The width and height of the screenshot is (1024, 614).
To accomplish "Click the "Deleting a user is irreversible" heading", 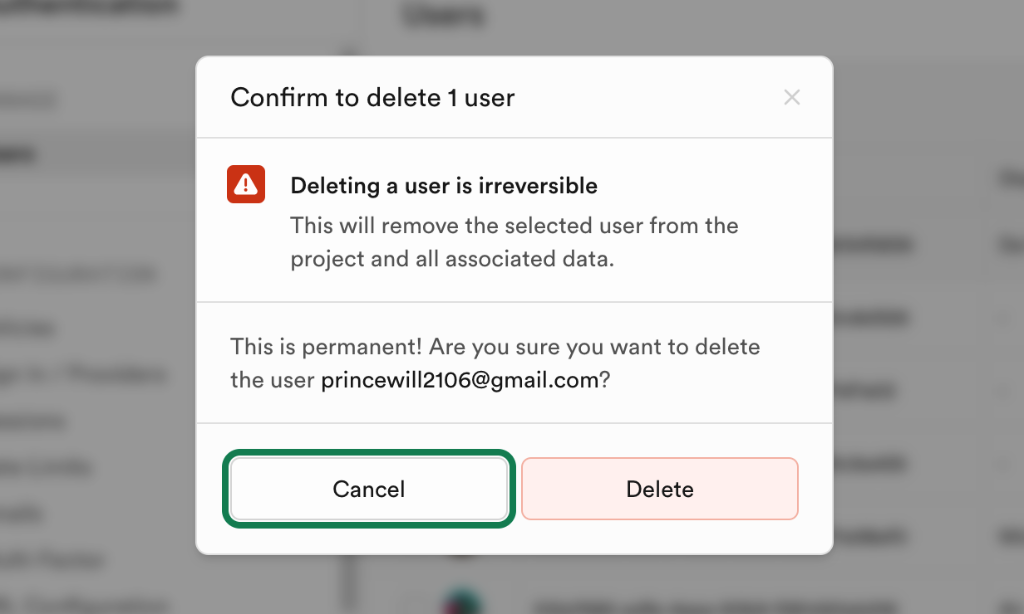I will click(x=444, y=186).
